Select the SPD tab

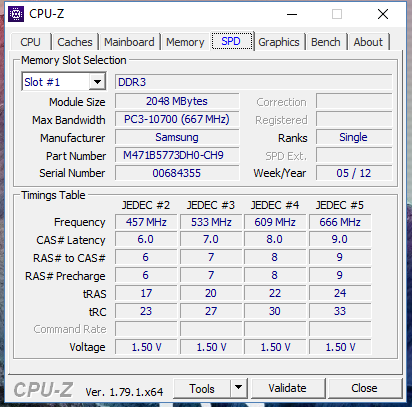point(232,41)
